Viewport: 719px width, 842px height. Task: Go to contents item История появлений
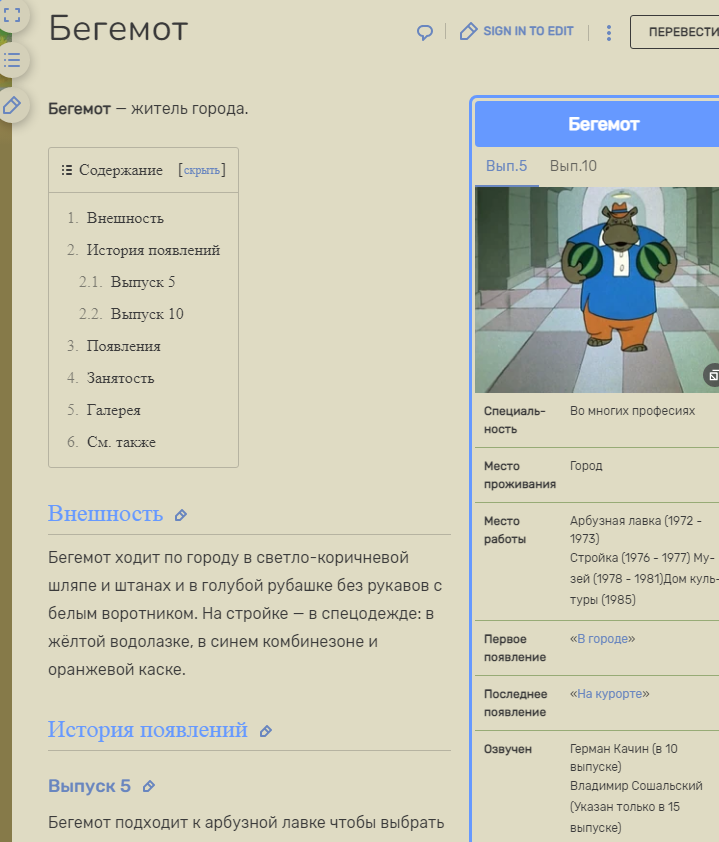tap(153, 250)
